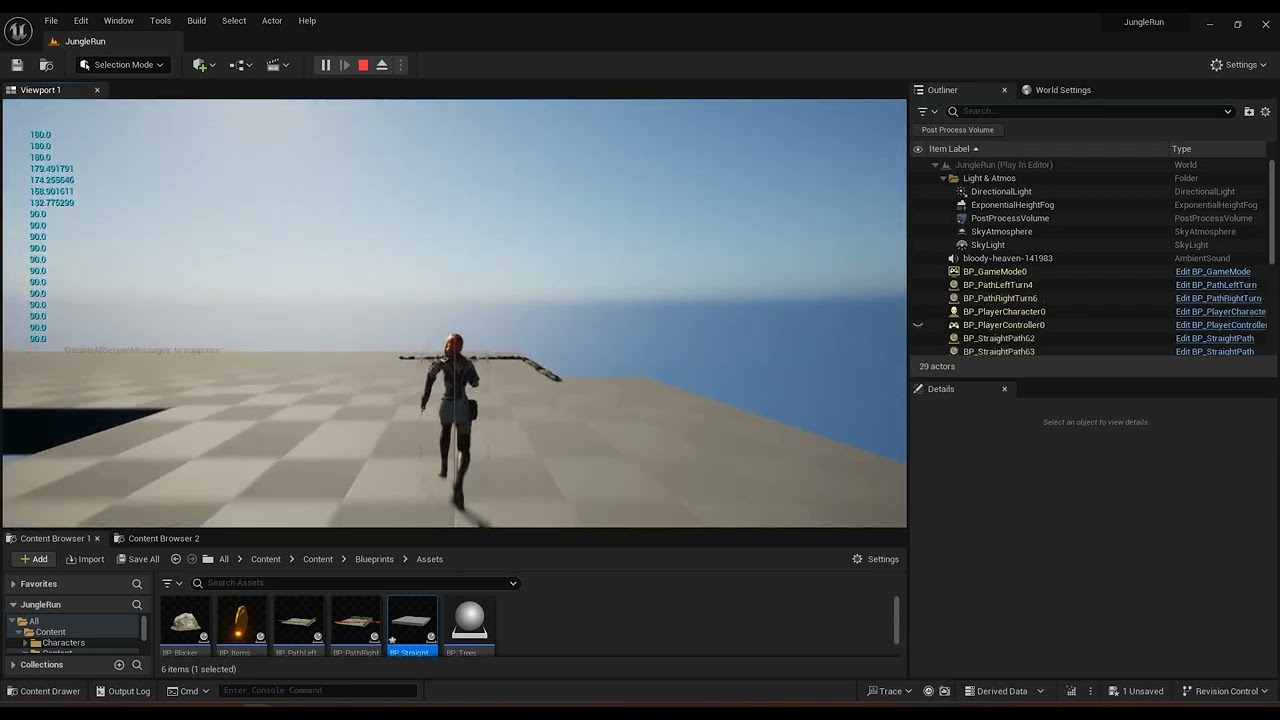Open the File menu
The height and width of the screenshot is (720, 1280).
coord(51,21)
